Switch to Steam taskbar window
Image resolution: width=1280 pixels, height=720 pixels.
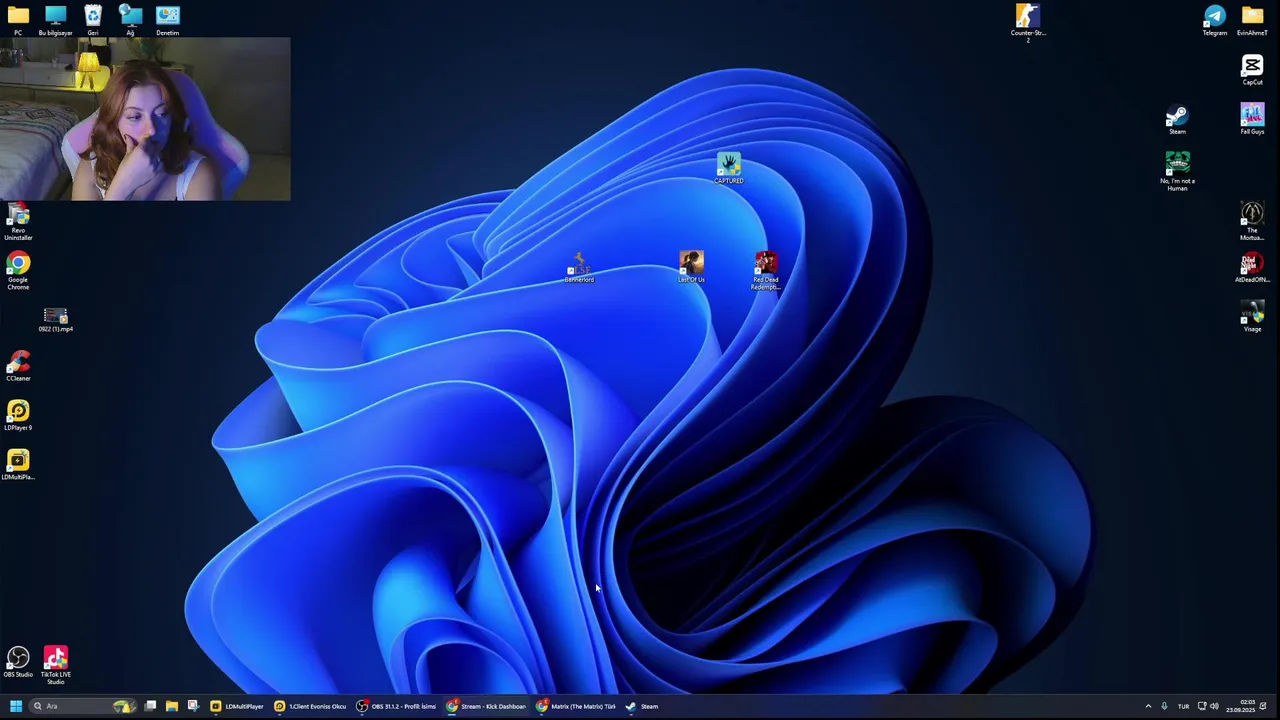click(642, 706)
